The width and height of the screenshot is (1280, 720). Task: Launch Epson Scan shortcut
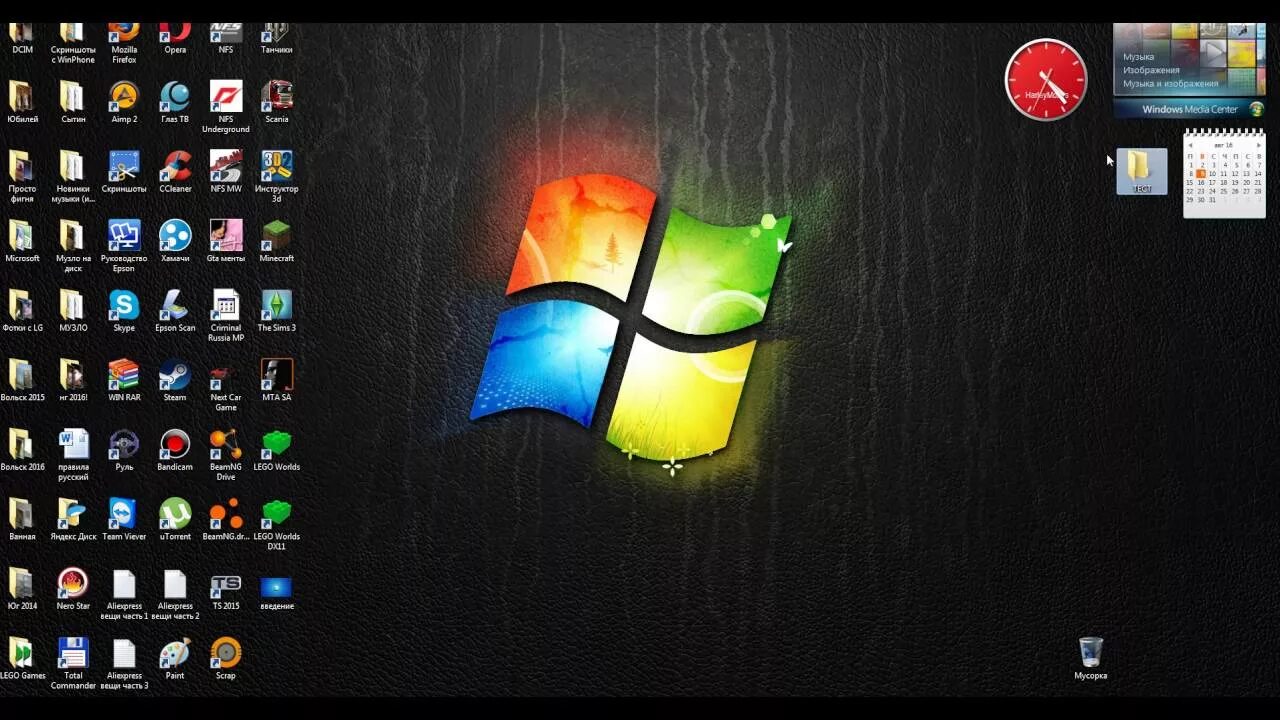click(175, 310)
